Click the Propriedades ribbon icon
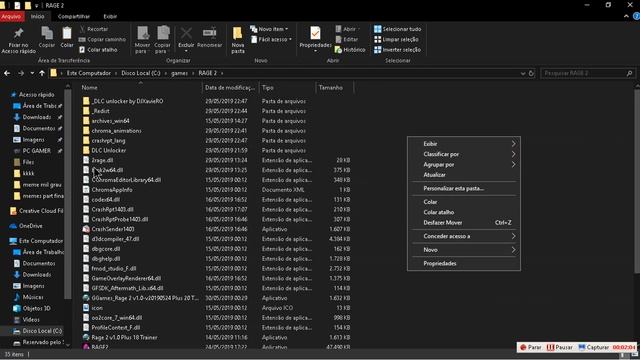The image size is (640, 360). (x=315, y=33)
